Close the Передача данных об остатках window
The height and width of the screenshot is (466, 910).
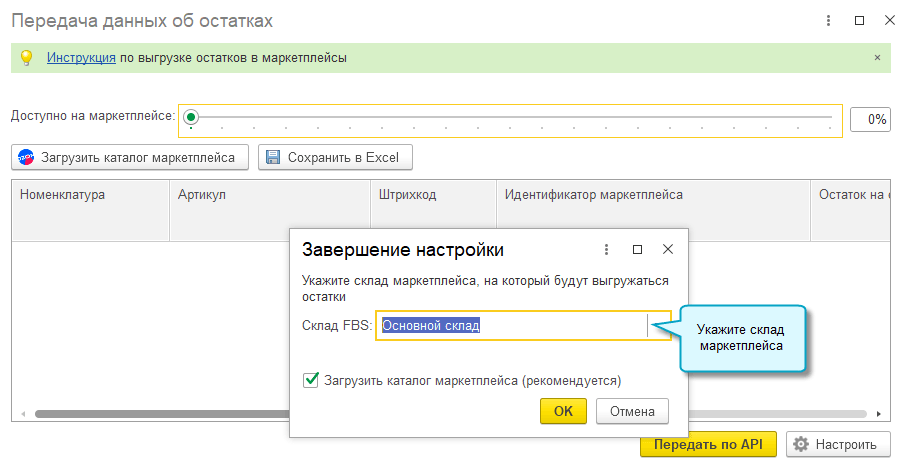tap(890, 20)
